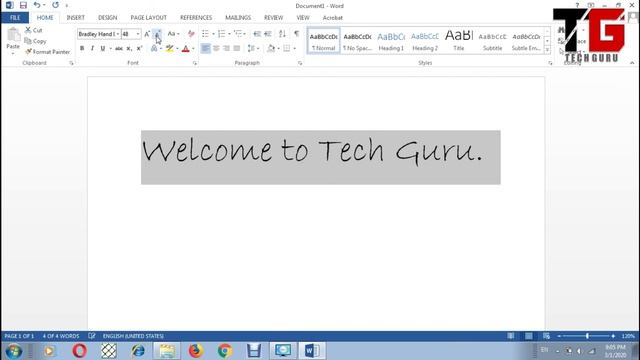Image resolution: width=640 pixels, height=360 pixels.
Task: Open highlight color dropdown arrow
Action: point(177,49)
